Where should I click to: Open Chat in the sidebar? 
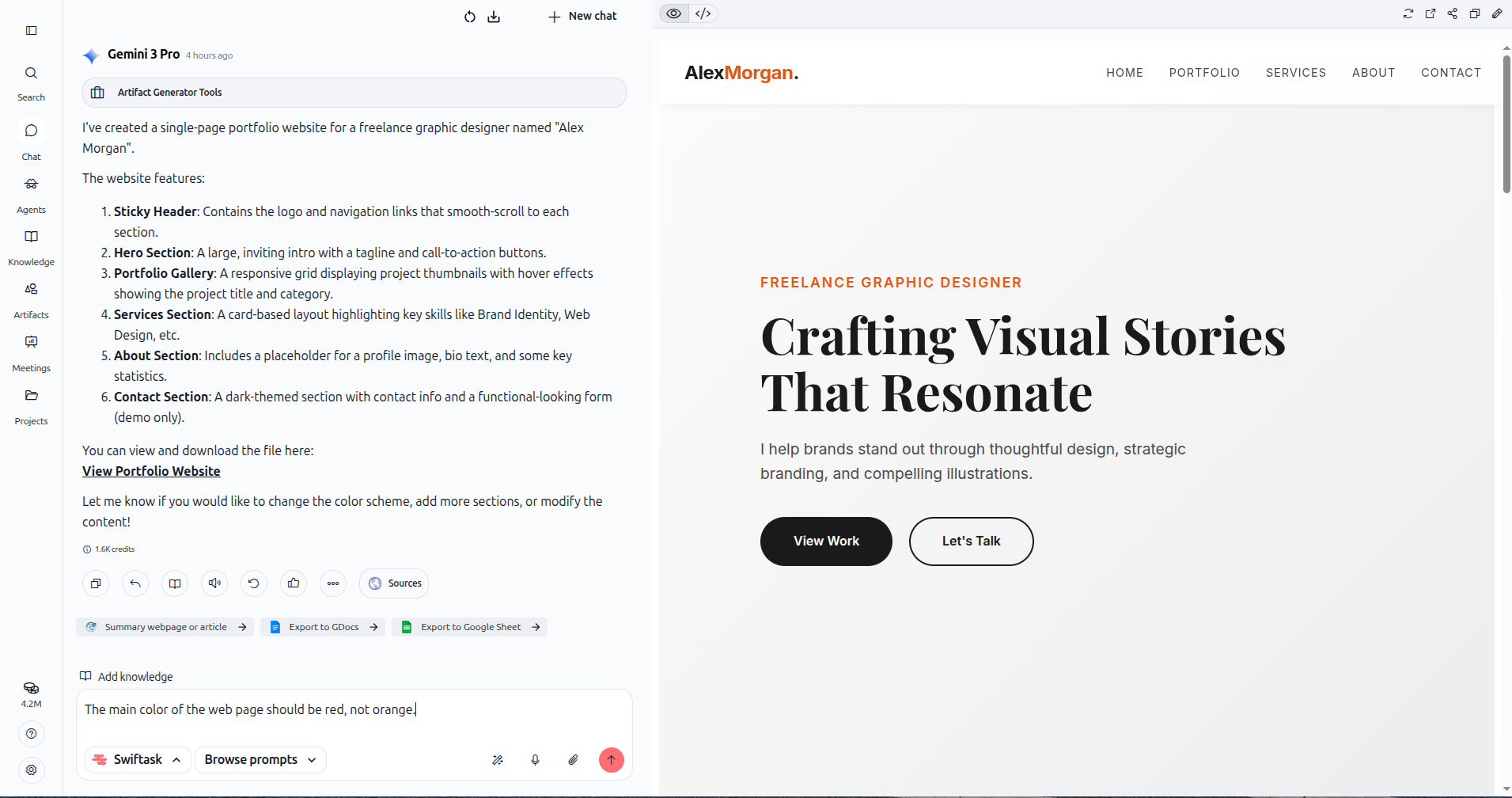[x=32, y=142]
